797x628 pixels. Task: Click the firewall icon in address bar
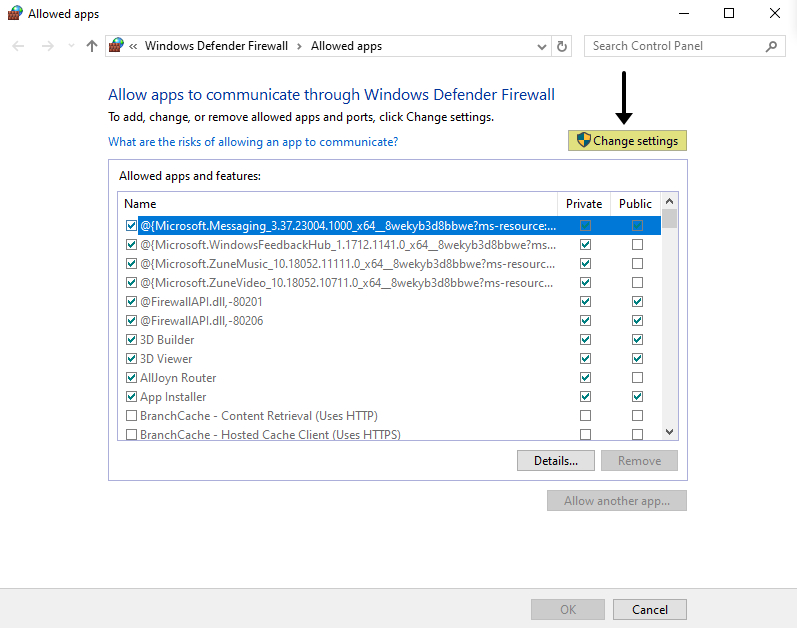click(x=117, y=46)
